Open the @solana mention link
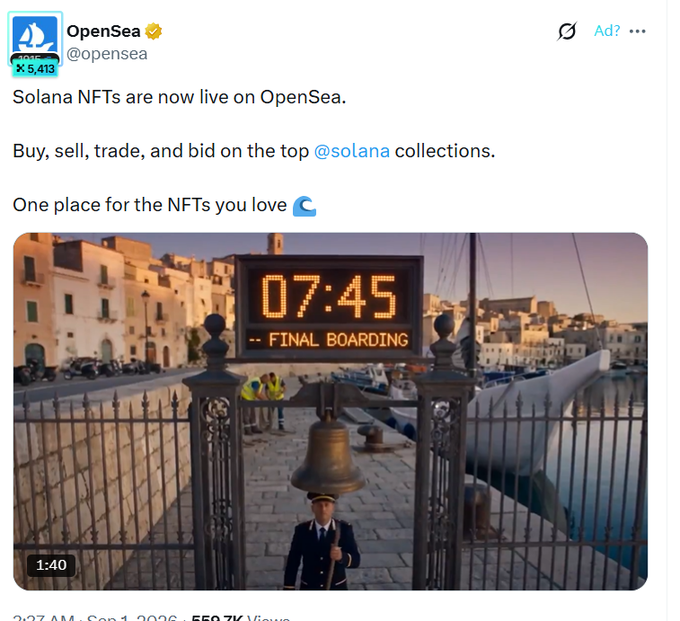 tap(351, 151)
